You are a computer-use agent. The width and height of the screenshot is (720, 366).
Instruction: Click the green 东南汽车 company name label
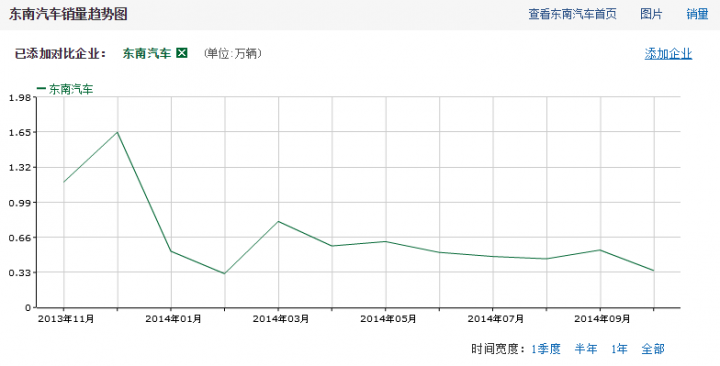click(146, 54)
